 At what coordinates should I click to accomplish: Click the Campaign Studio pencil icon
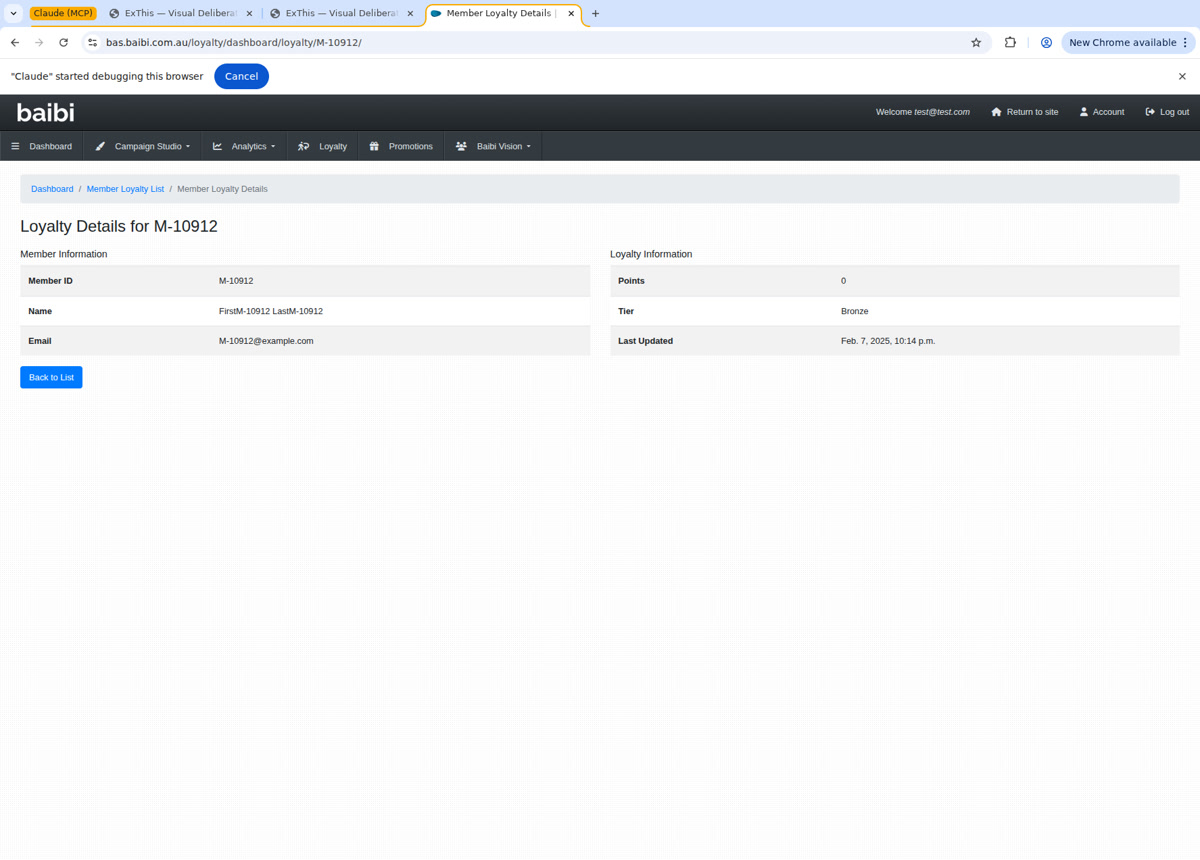pyautogui.click(x=100, y=146)
